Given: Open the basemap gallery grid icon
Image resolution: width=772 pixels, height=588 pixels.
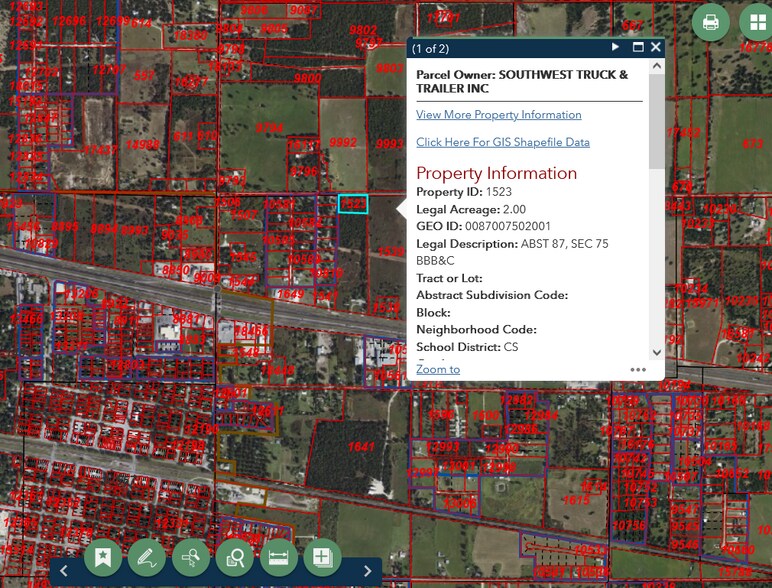Looking at the screenshot, I should coord(756,22).
